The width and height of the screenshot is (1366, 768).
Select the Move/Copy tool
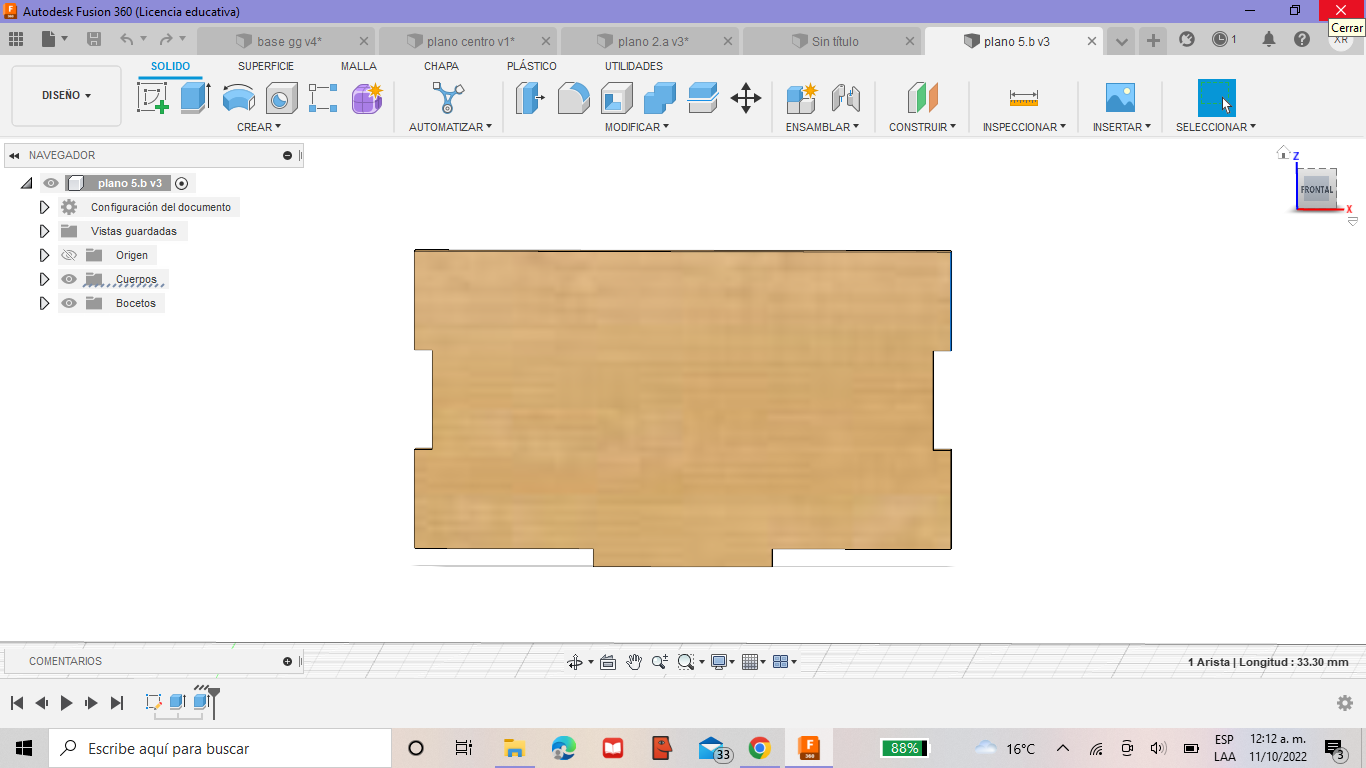[746, 98]
